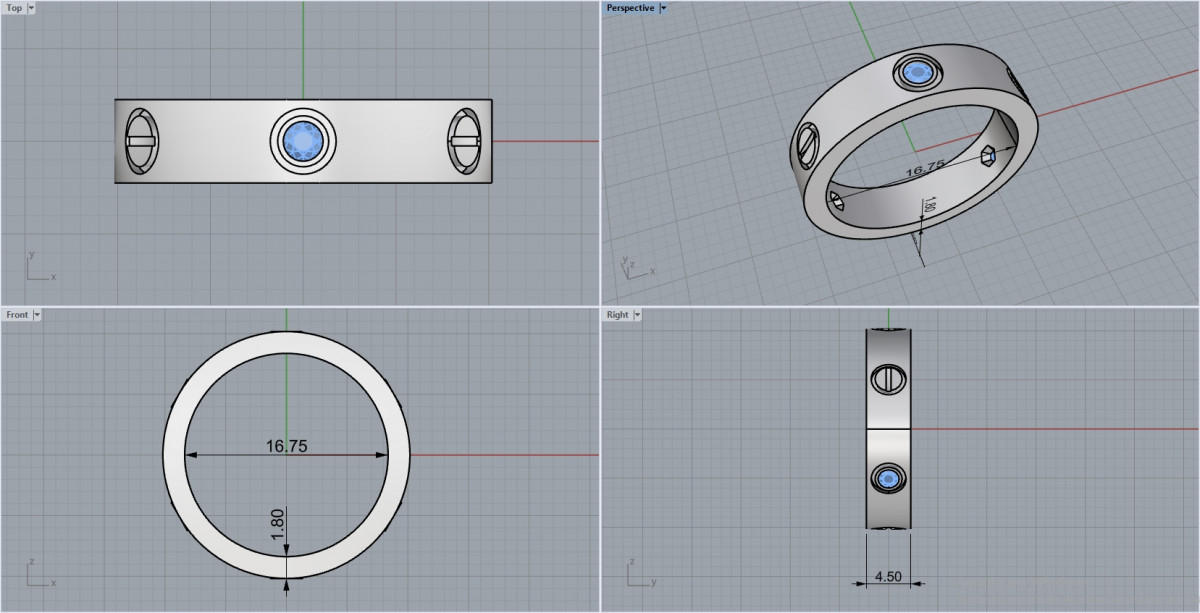Click the world axis icon in Top viewport
1200x613 pixels.
click(x=38, y=268)
